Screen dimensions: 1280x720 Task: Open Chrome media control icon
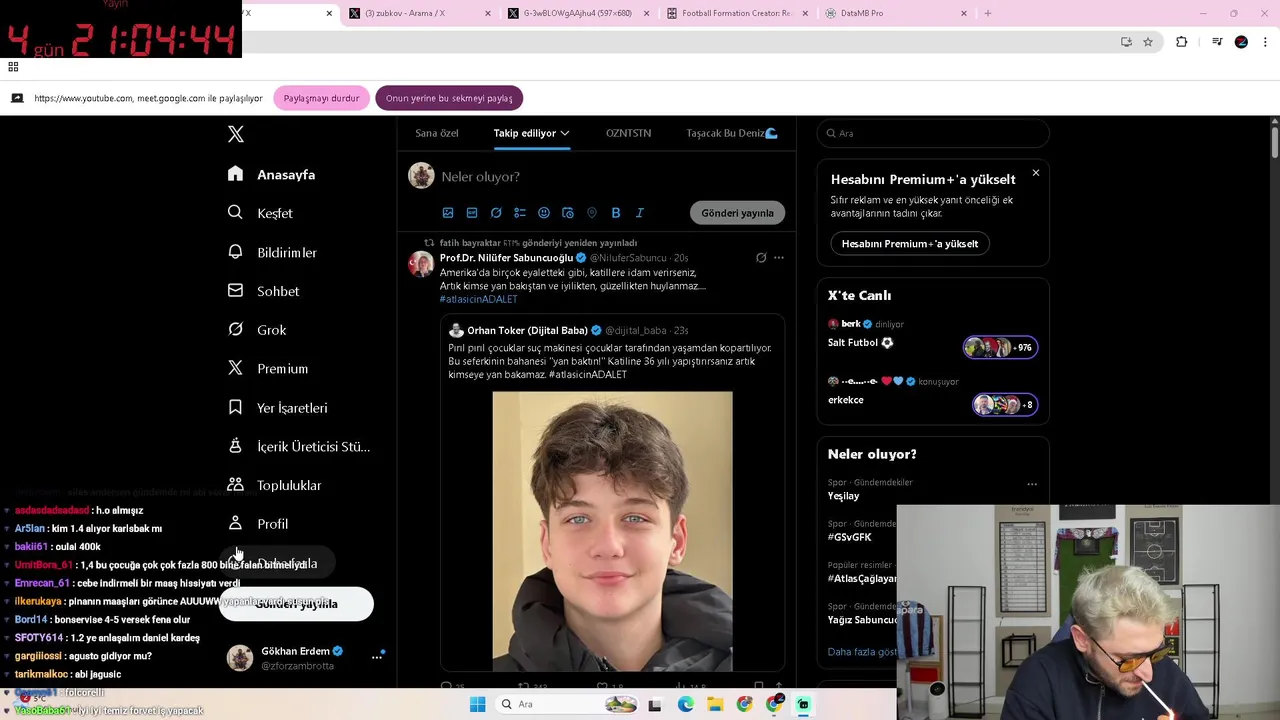click(x=1217, y=42)
